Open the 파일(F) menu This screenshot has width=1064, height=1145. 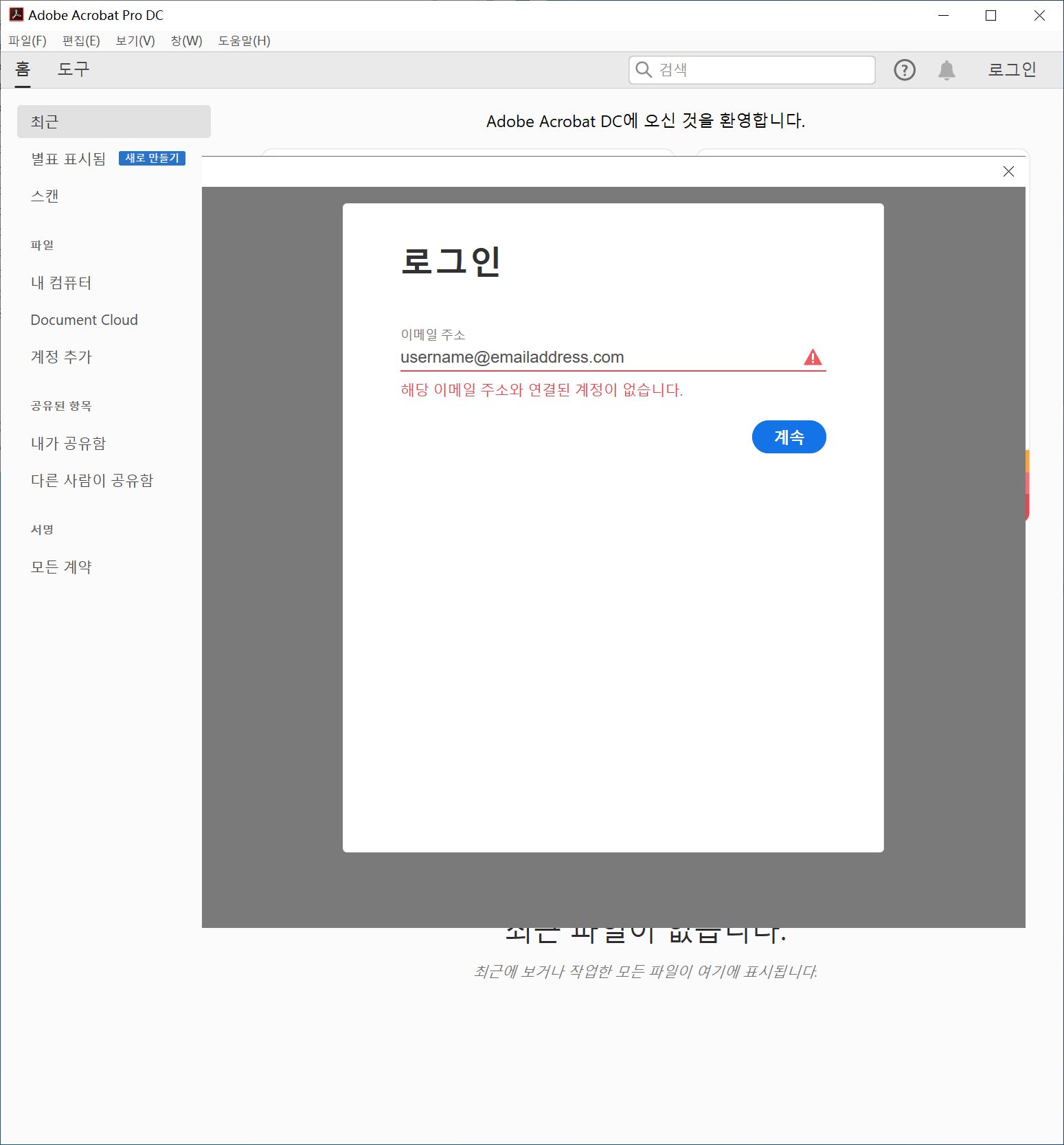tap(27, 41)
